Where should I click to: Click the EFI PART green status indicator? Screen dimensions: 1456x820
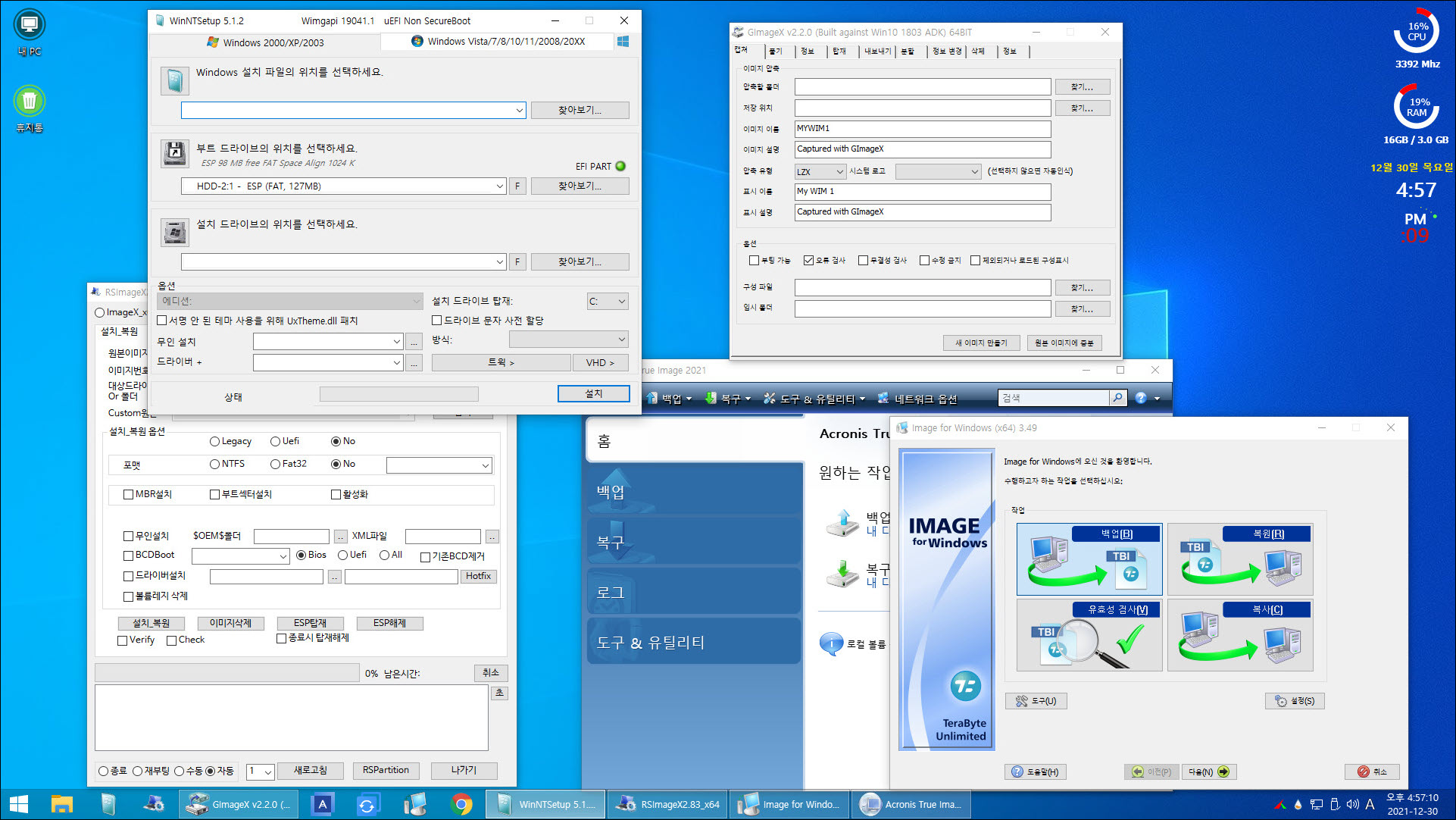(x=621, y=166)
